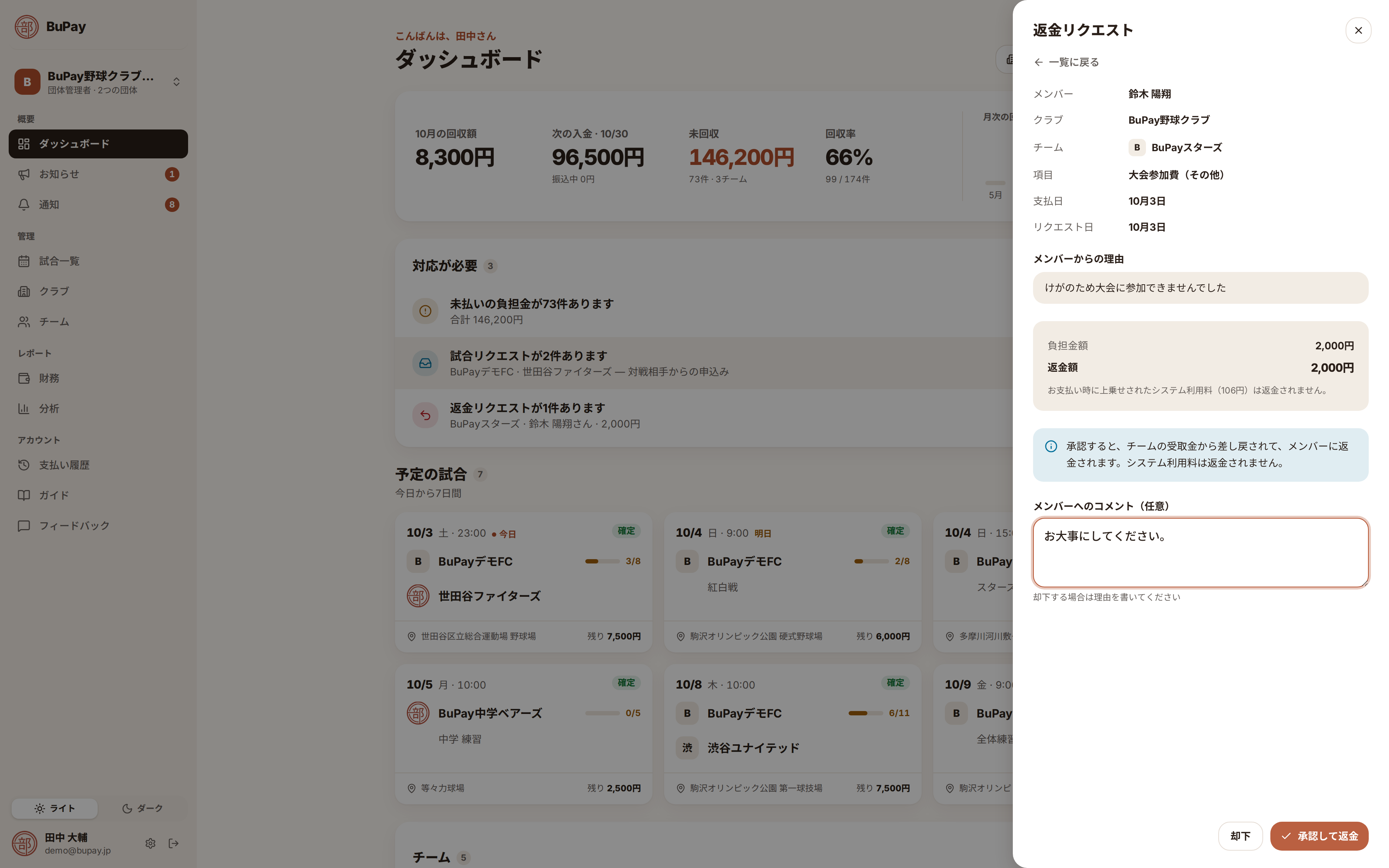1389x868 pixels.
Task: Click the warning icon for 未払いの負担金
Action: click(x=425, y=311)
